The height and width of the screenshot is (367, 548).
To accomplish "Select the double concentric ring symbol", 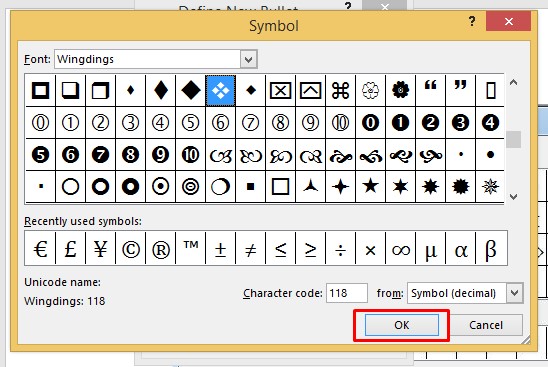I will (x=190, y=187).
